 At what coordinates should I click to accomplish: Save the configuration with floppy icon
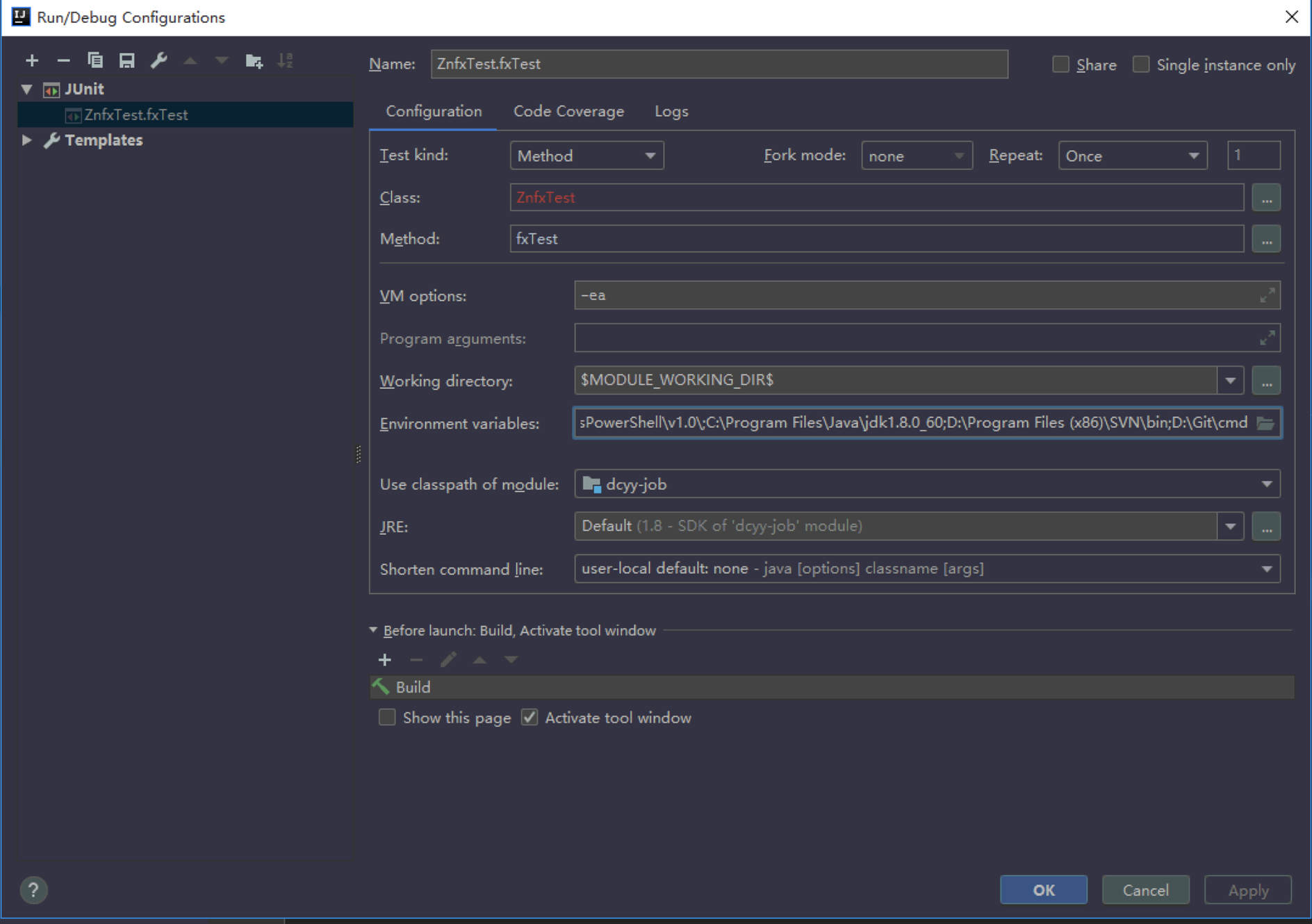click(126, 61)
